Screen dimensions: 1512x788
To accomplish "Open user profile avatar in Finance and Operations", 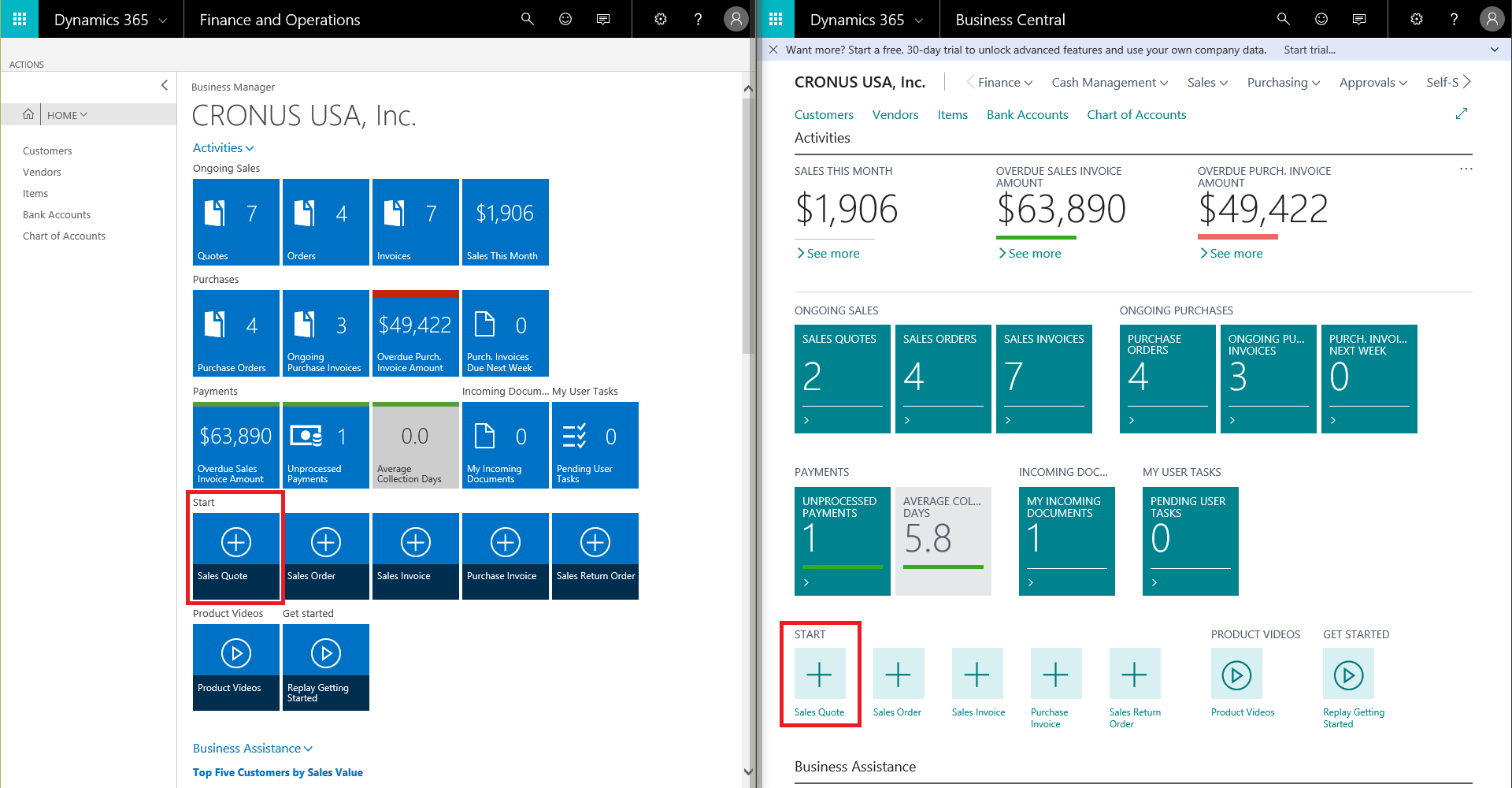I will [736, 19].
